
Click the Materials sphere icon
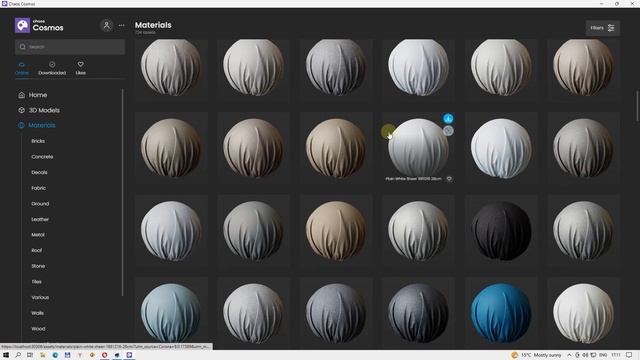pyautogui.click(x=22, y=125)
